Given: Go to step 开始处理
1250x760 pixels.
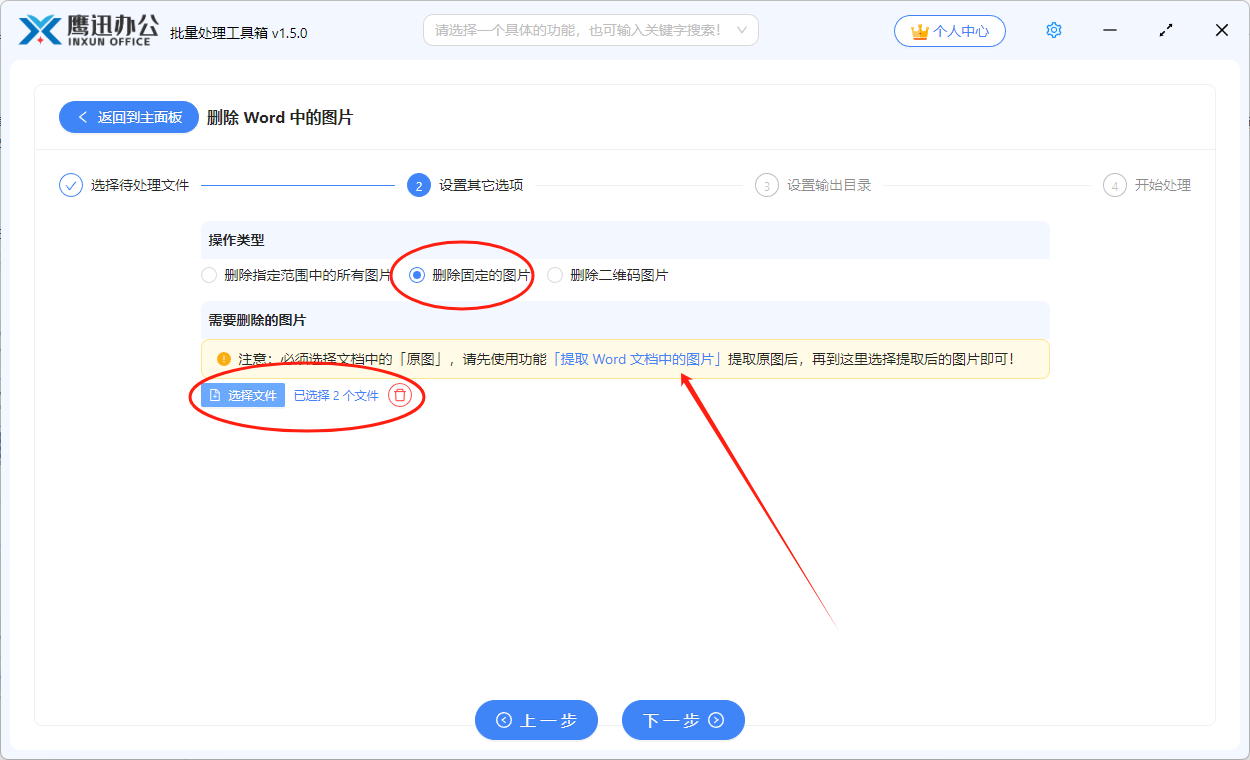Looking at the screenshot, I should click(x=1163, y=185).
